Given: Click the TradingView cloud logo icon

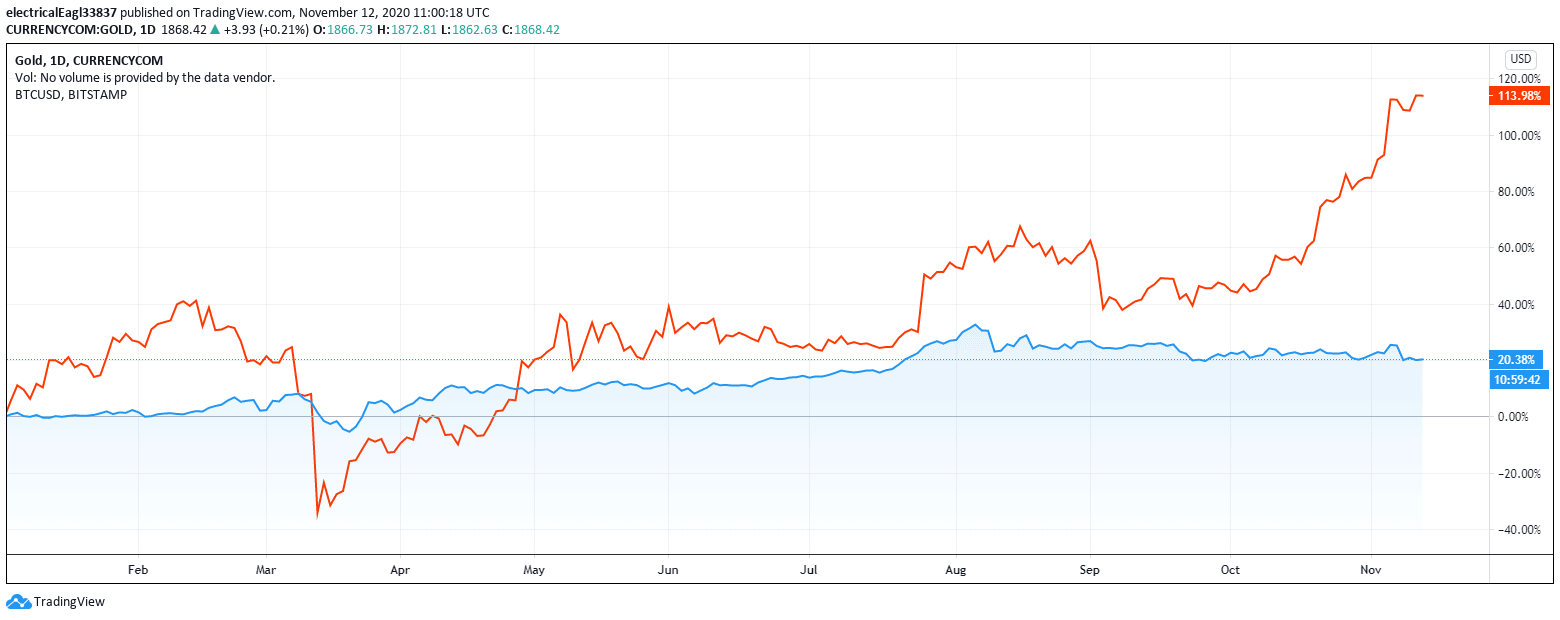Looking at the screenshot, I should pos(18,602).
